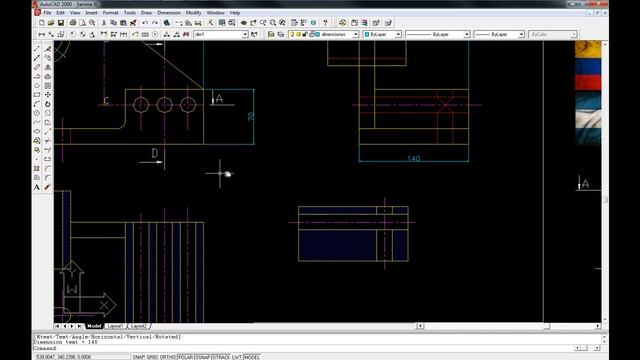
Task: Open the Dimension menu
Action: tap(169, 13)
